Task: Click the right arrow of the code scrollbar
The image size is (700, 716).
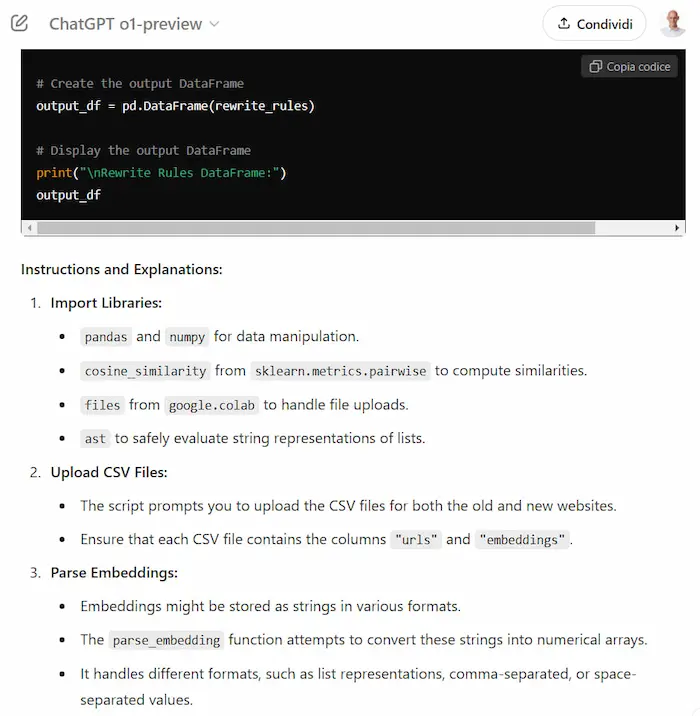Action: [x=677, y=228]
